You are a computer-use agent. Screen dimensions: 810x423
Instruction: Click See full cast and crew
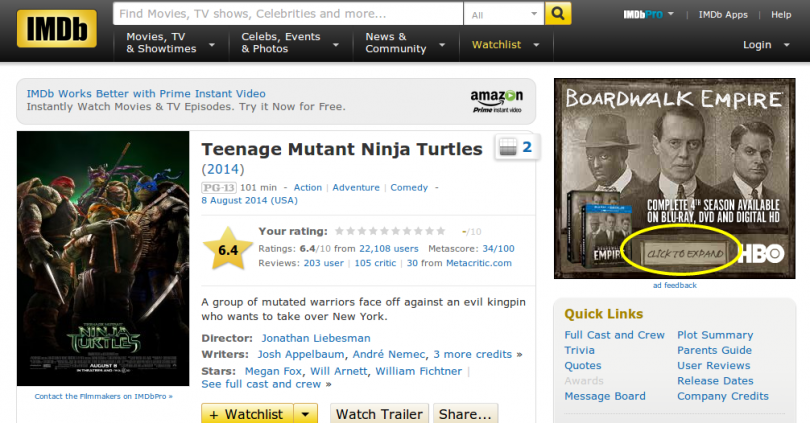261,384
